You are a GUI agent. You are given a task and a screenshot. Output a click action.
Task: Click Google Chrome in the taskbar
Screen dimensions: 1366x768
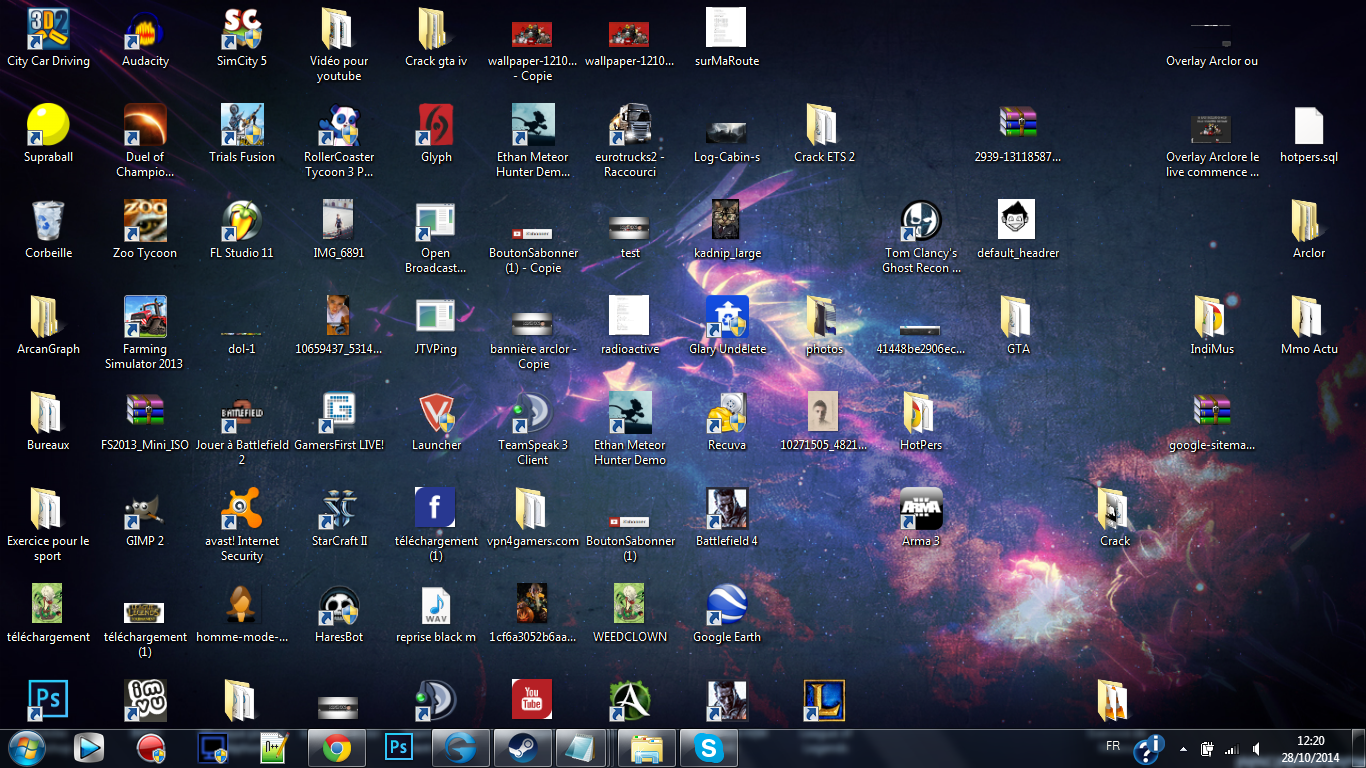pyautogui.click(x=337, y=747)
